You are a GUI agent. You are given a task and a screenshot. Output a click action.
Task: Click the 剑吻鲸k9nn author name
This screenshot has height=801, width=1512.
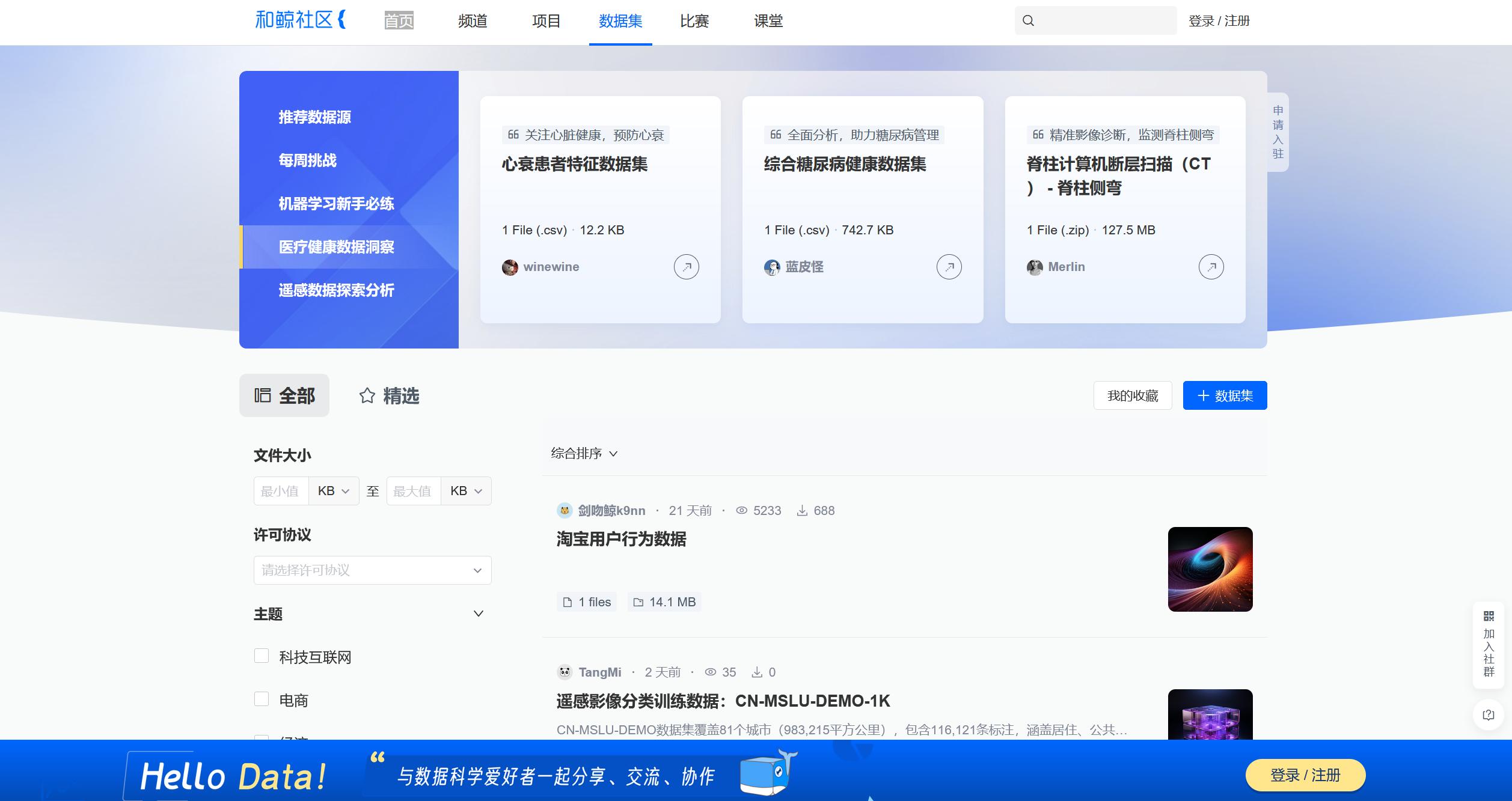(611, 511)
